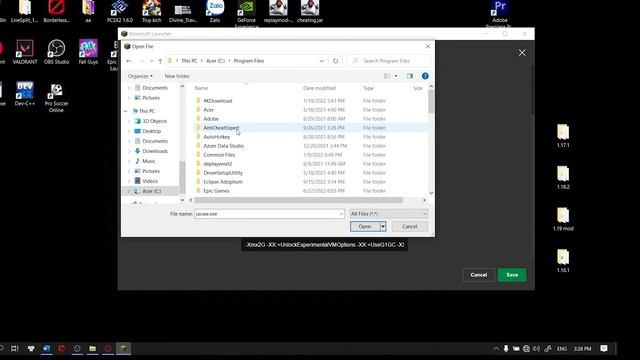
Task: Open the Open button split arrow
Action: pos(383,227)
